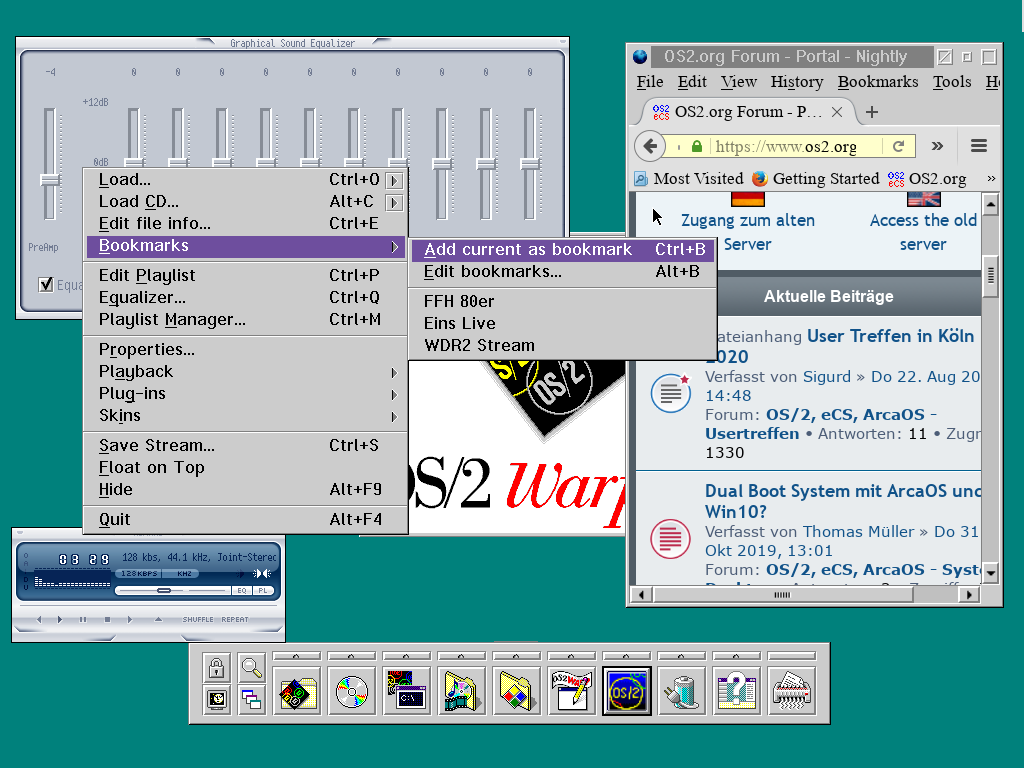This screenshot has width=1024, height=768.
Task: Click the Zugang zum alten Server link
Action: point(748,232)
